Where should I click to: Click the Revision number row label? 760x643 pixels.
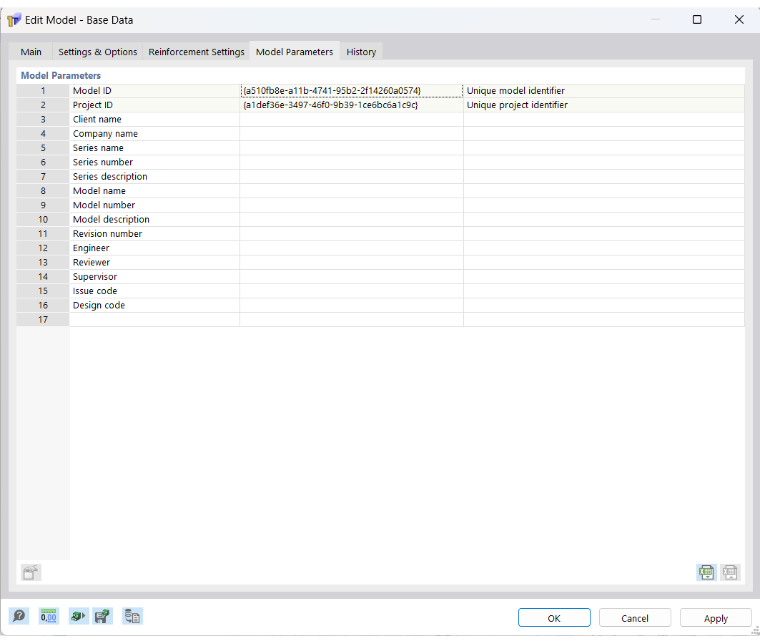pos(155,234)
